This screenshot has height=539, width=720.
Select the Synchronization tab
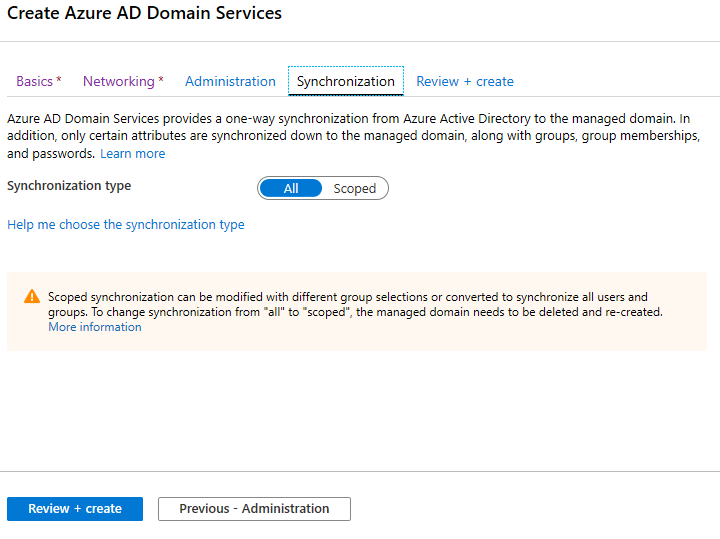tap(345, 81)
